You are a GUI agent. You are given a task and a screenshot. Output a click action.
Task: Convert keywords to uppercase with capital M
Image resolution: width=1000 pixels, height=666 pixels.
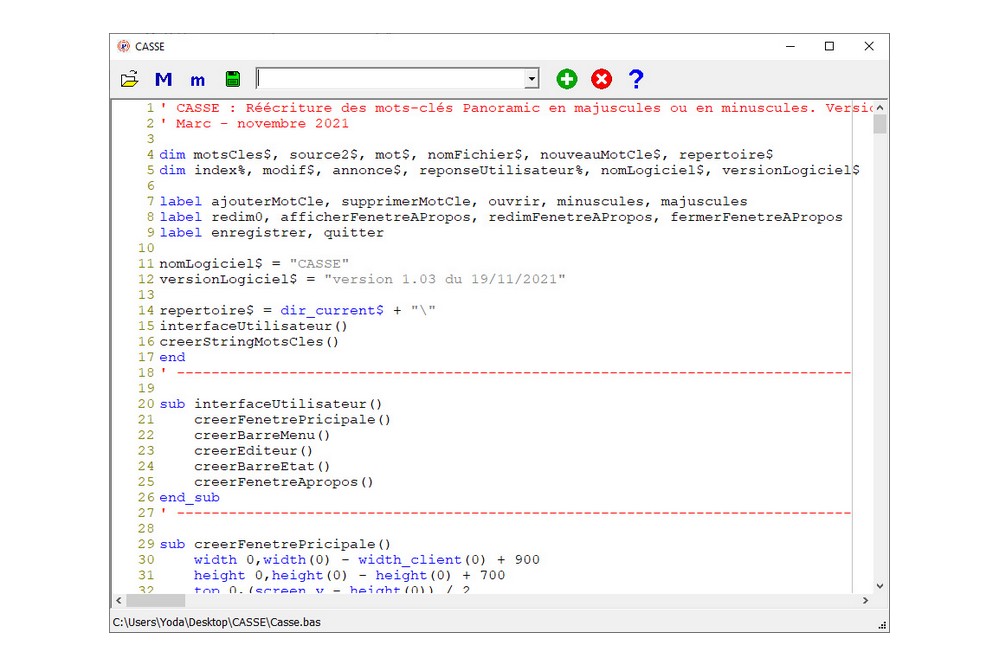163,79
